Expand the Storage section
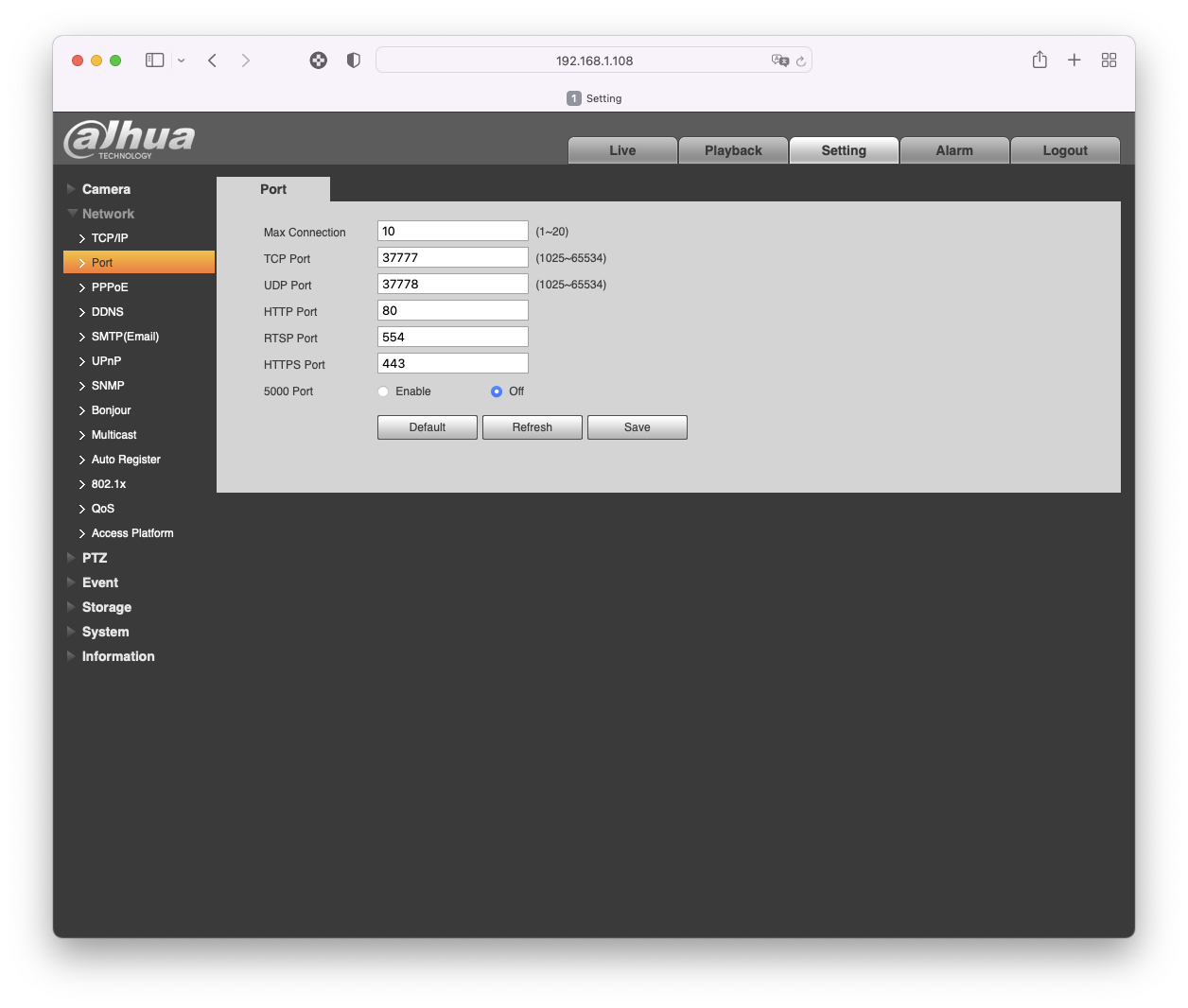The height and width of the screenshot is (1008, 1188). tap(106, 607)
